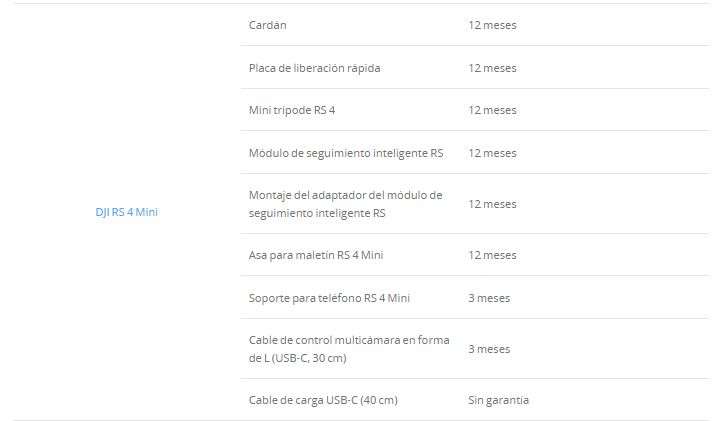
Task: Select 12 meses beside Montaje del adaptador
Action: 492,204
